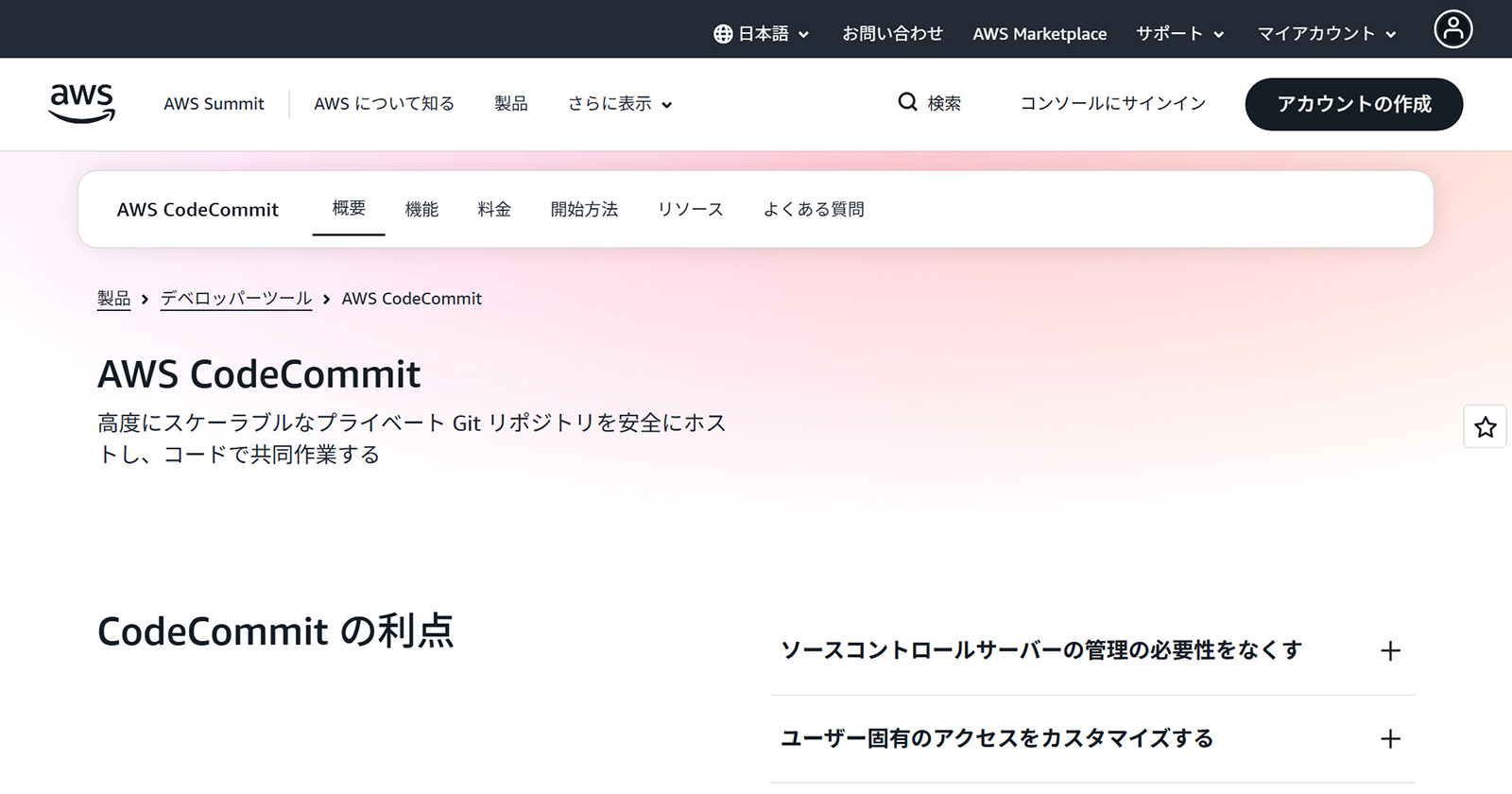Select the 開始方法 tab
The width and height of the screenshot is (1512, 794).
[584, 209]
